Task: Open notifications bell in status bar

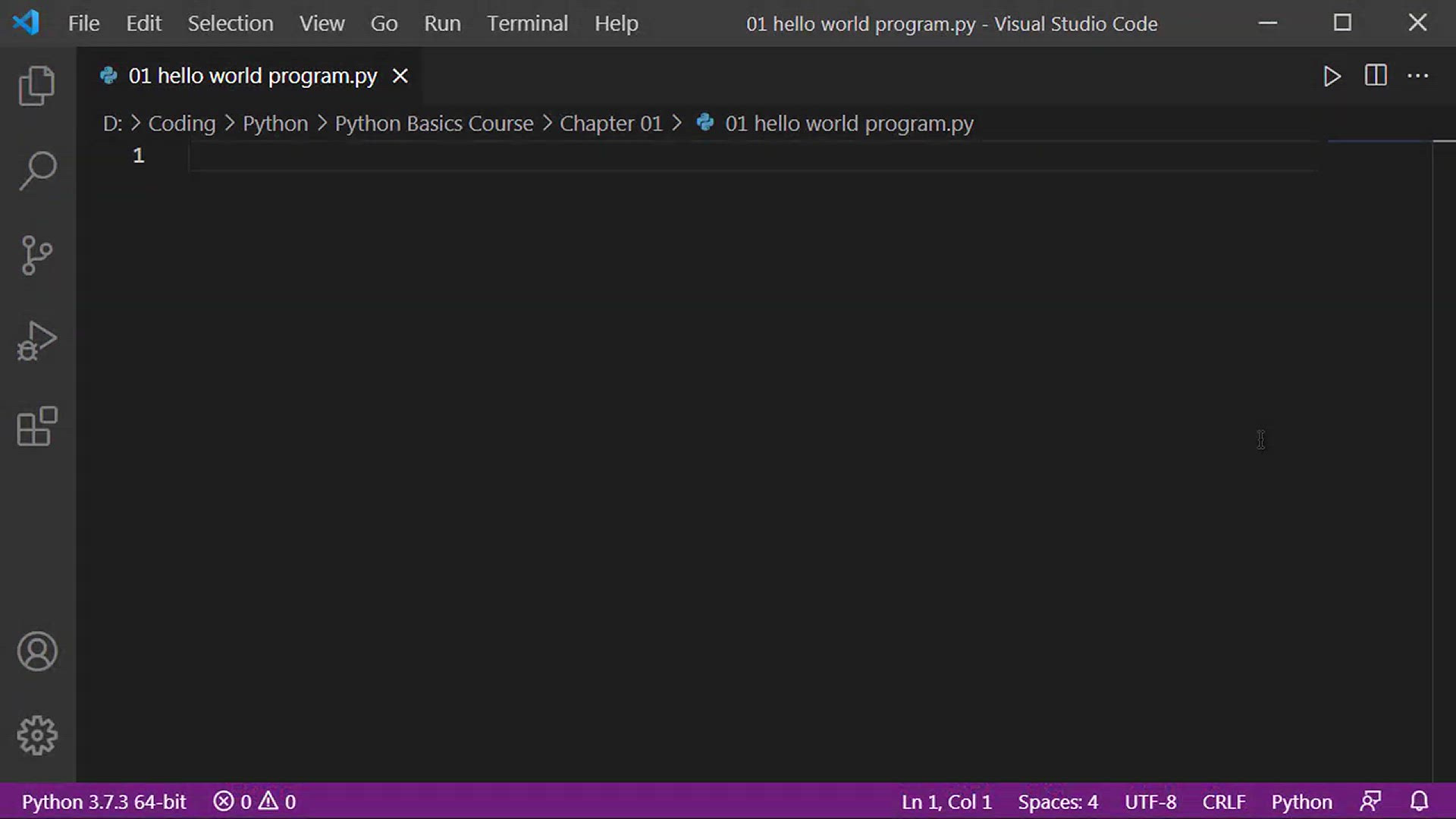Action: click(x=1419, y=802)
